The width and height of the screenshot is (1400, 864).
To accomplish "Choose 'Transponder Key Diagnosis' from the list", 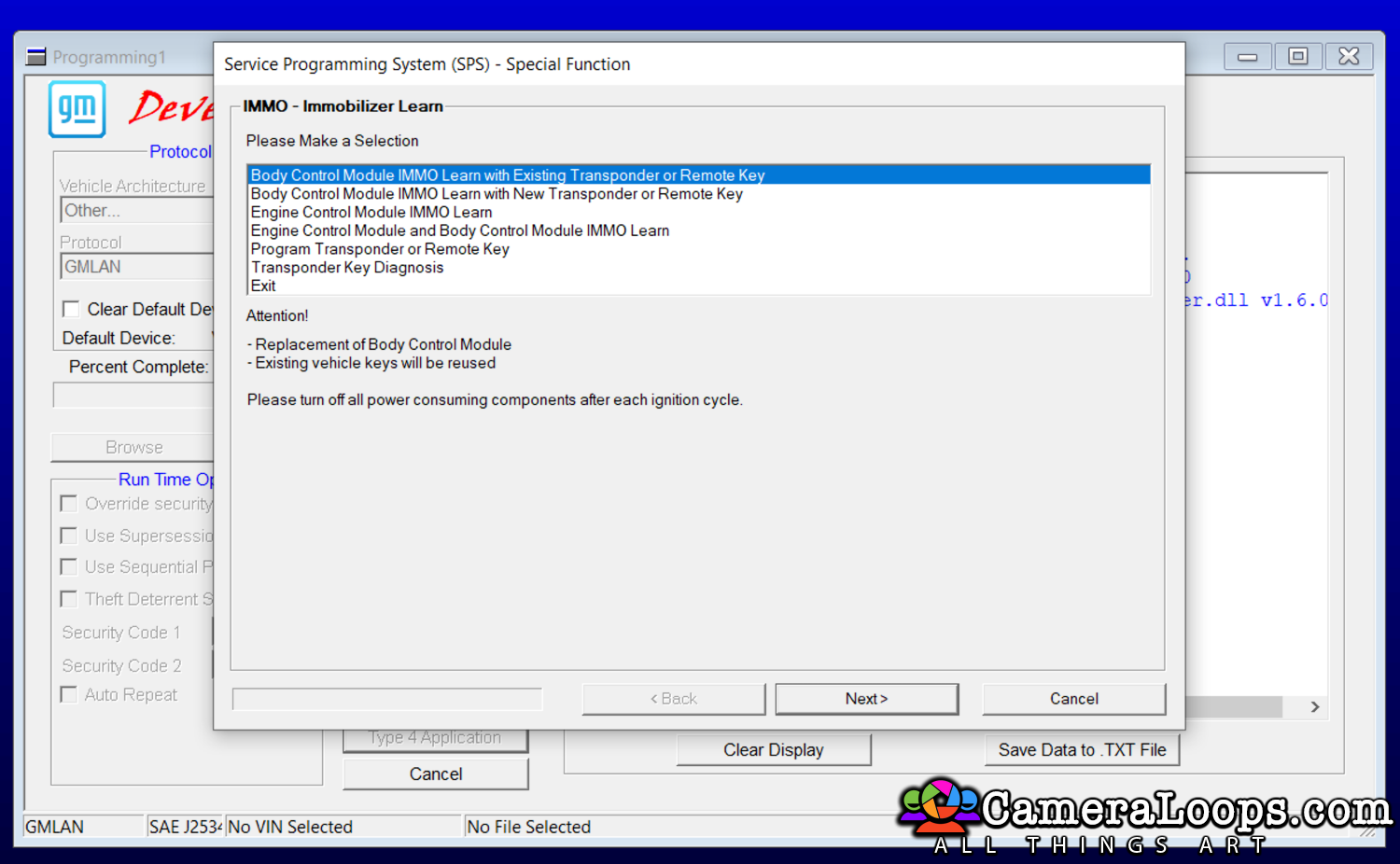I will pyautogui.click(x=346, y=268).
